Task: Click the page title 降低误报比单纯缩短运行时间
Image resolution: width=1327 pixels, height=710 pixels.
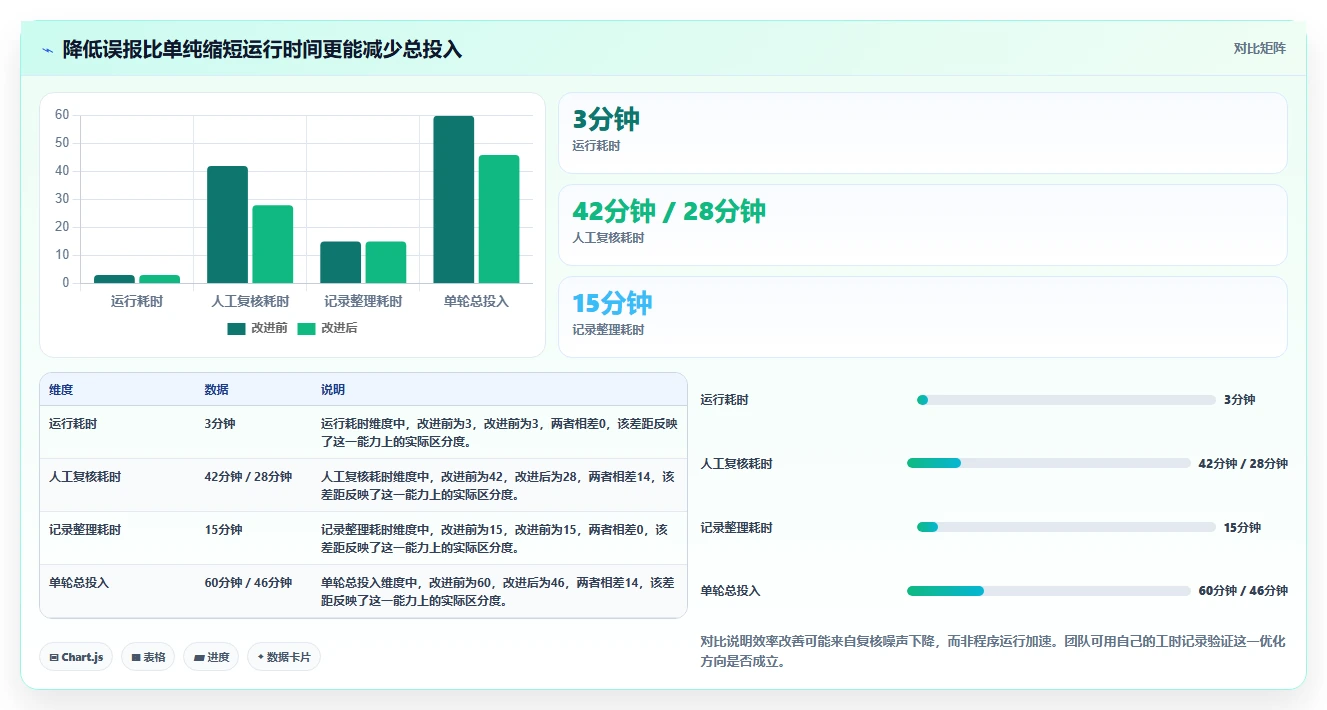Action: point(262,49)
